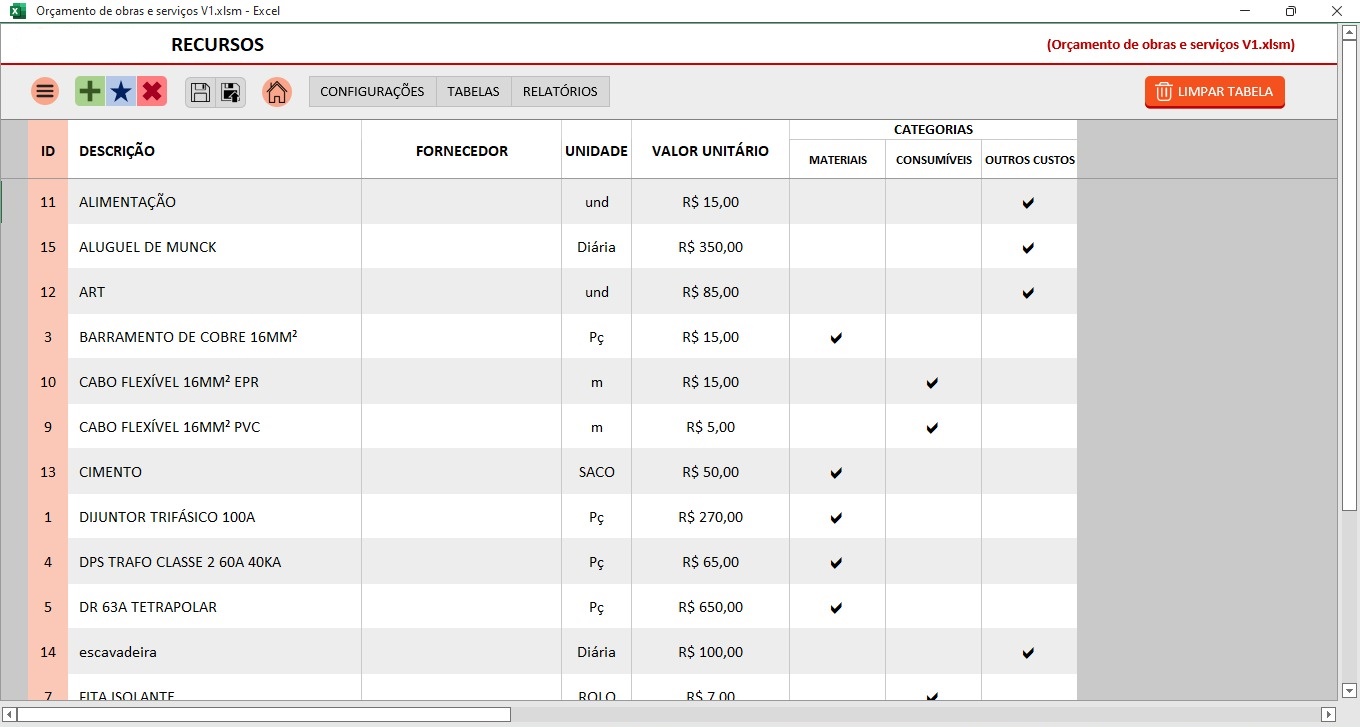Click the LIMPAR TABELA button
Screen dimensions: 1360x727
tap(1215, 92)
